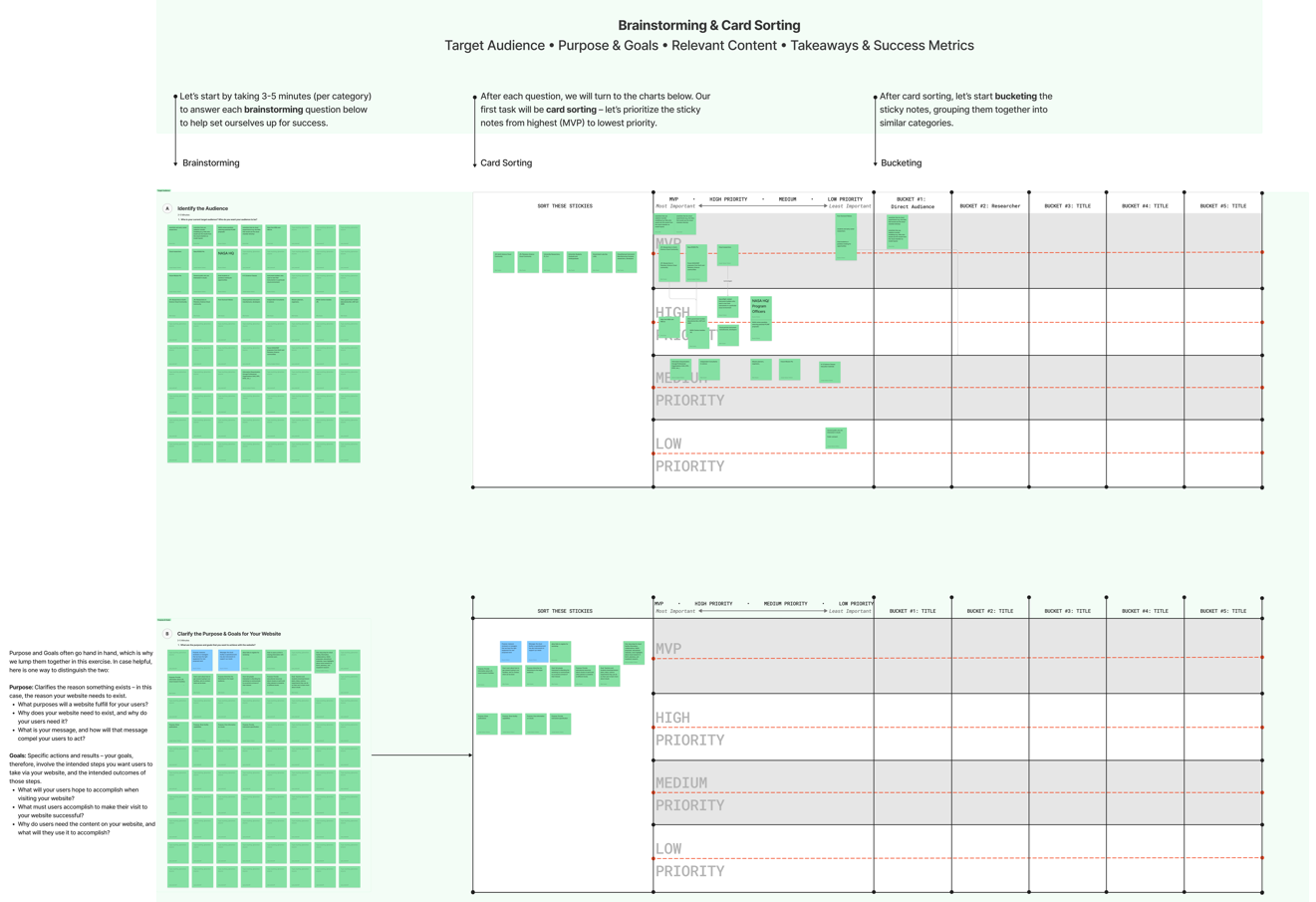Select the "NASA HQ" sticky note

pyautogui.click(x=226, y=253)
